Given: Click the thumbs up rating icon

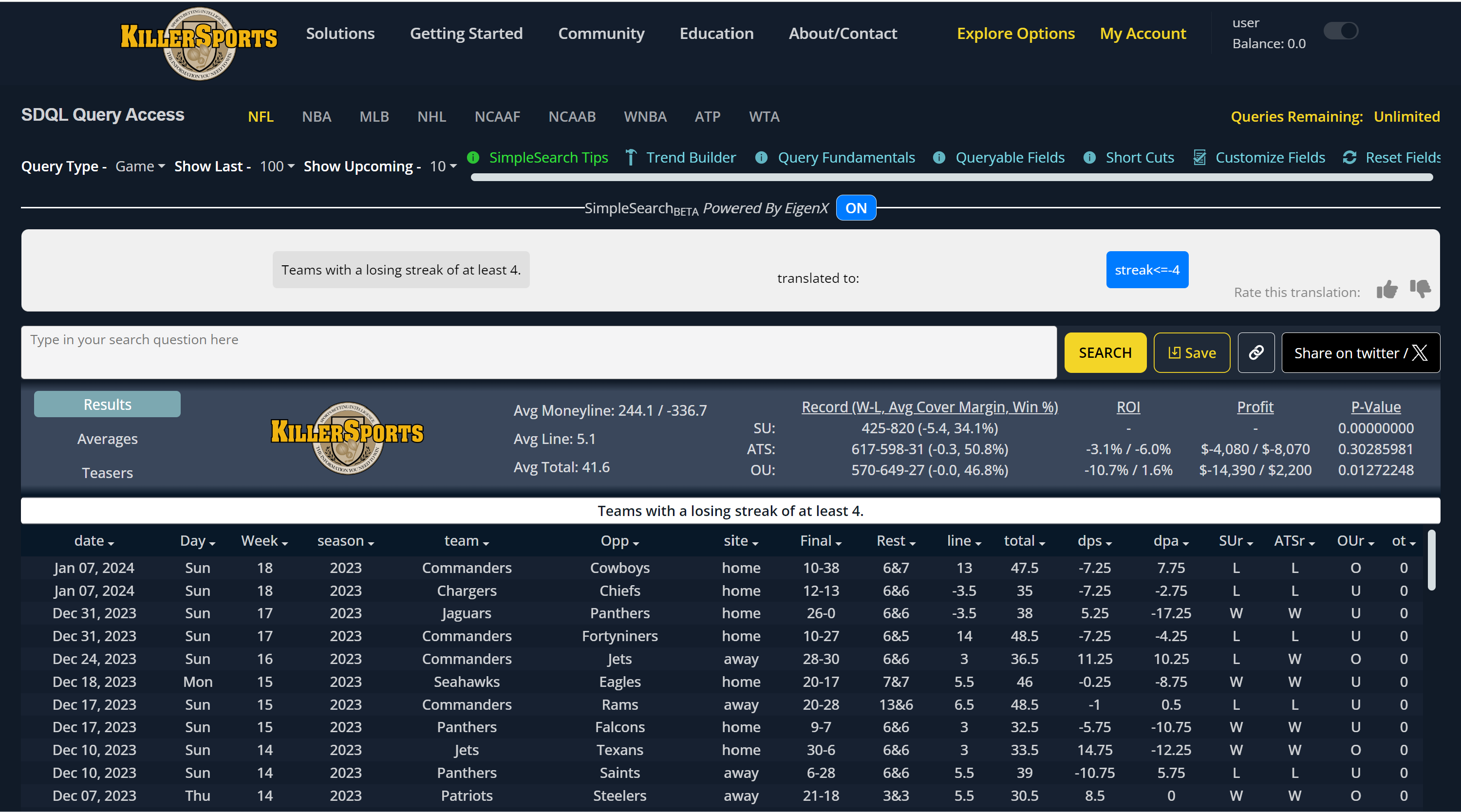Looking at the screenshot, I should (1387, 290).
